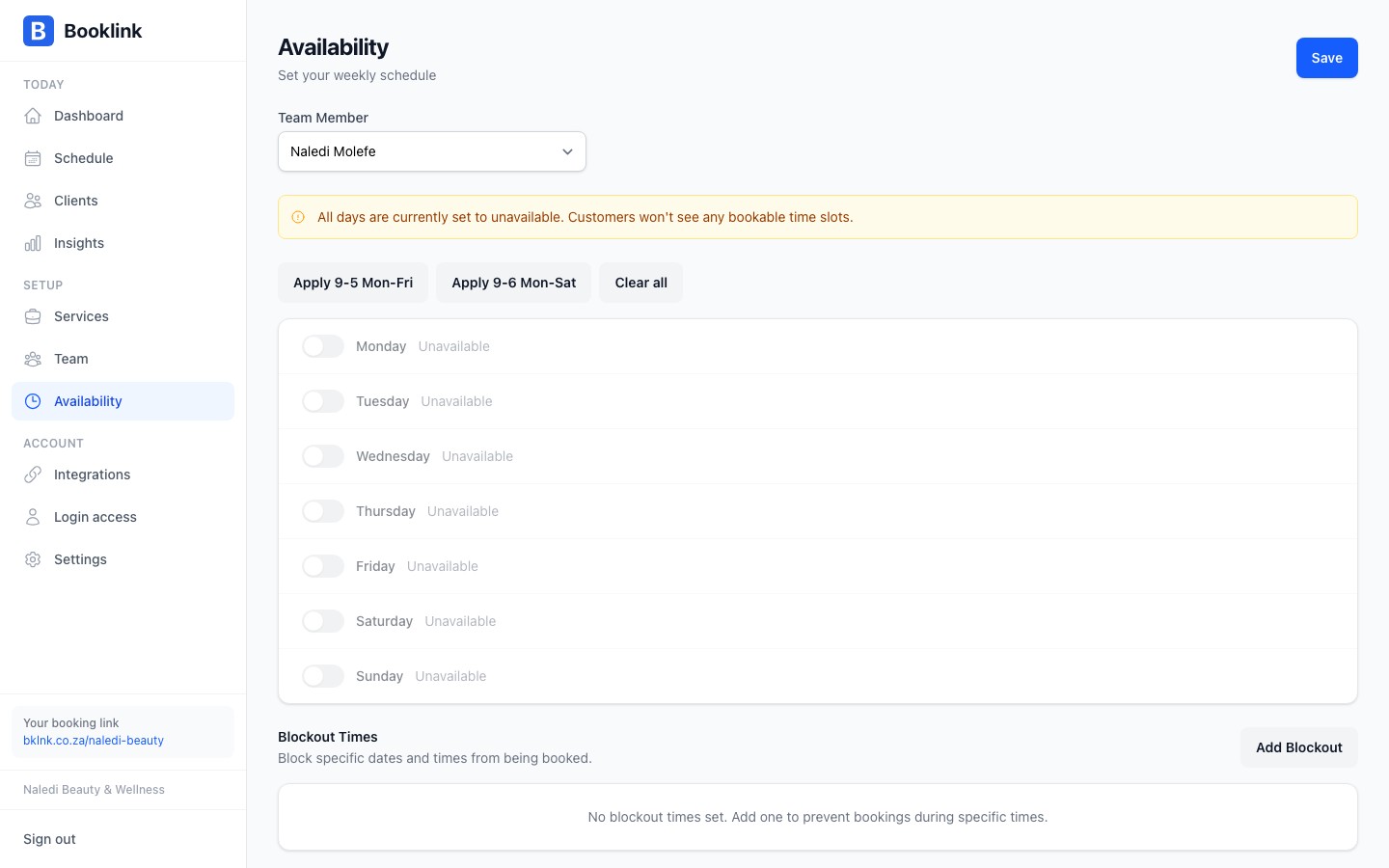This screenshot has height=868, width=1389.
Task: Click the Unavailable text beside Friday
Action: point(443,566)
